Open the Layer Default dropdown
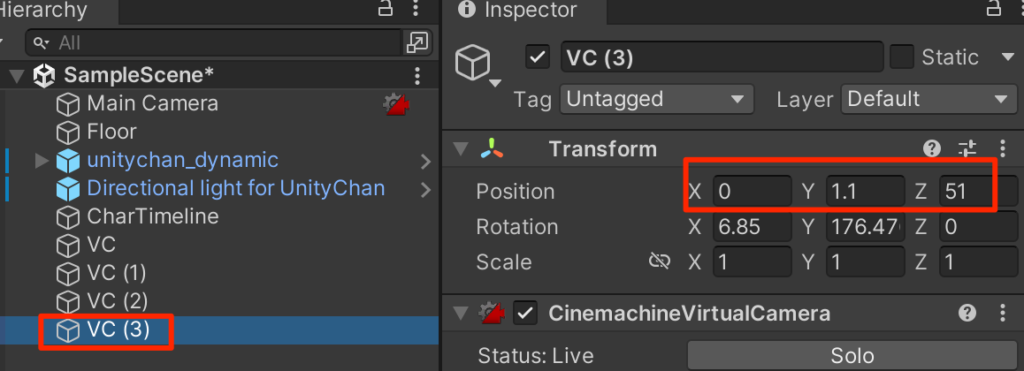1024x371 pixels. pos(929,99)
